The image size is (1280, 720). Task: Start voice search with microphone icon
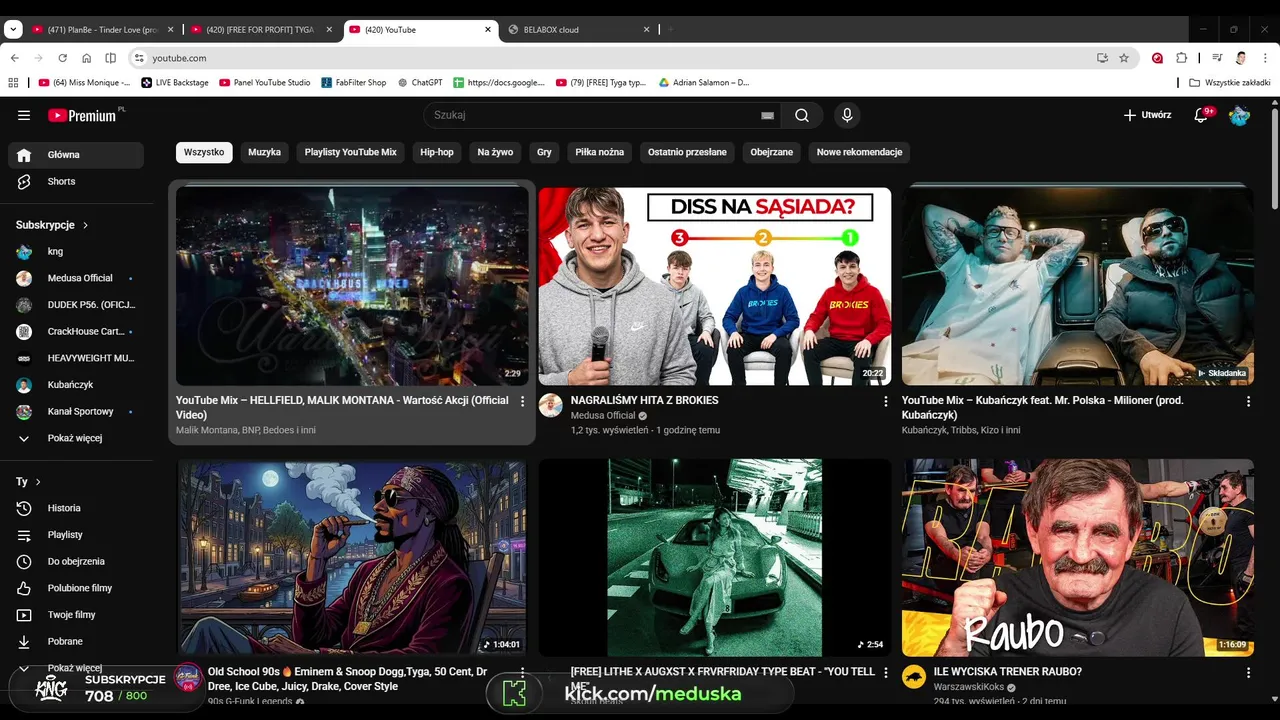tap(847, 115)
